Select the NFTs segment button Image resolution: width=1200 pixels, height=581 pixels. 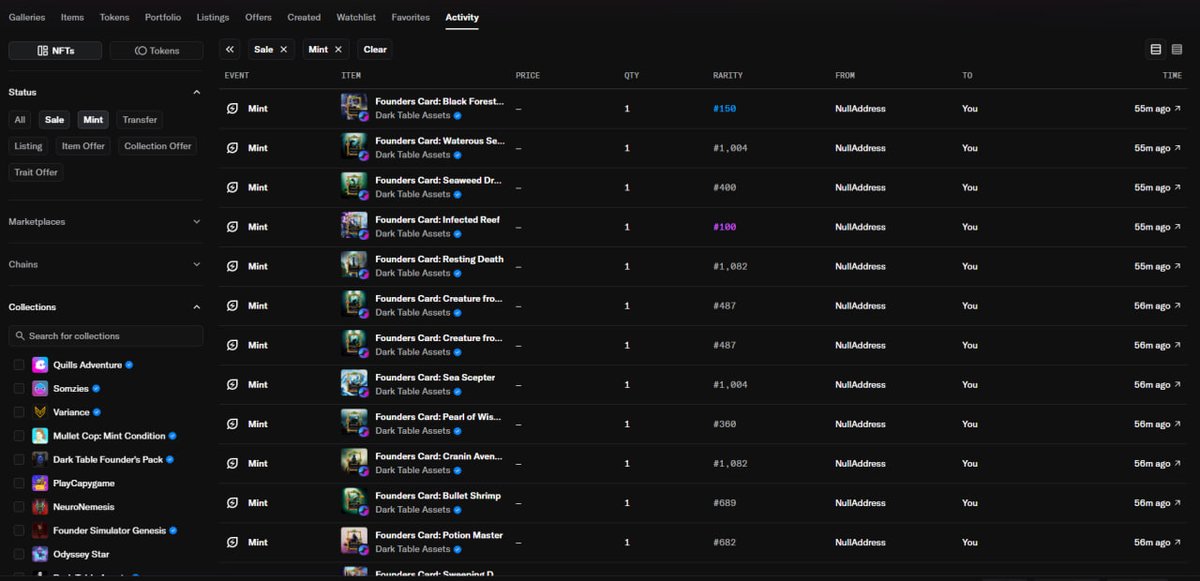click(56, 50)
